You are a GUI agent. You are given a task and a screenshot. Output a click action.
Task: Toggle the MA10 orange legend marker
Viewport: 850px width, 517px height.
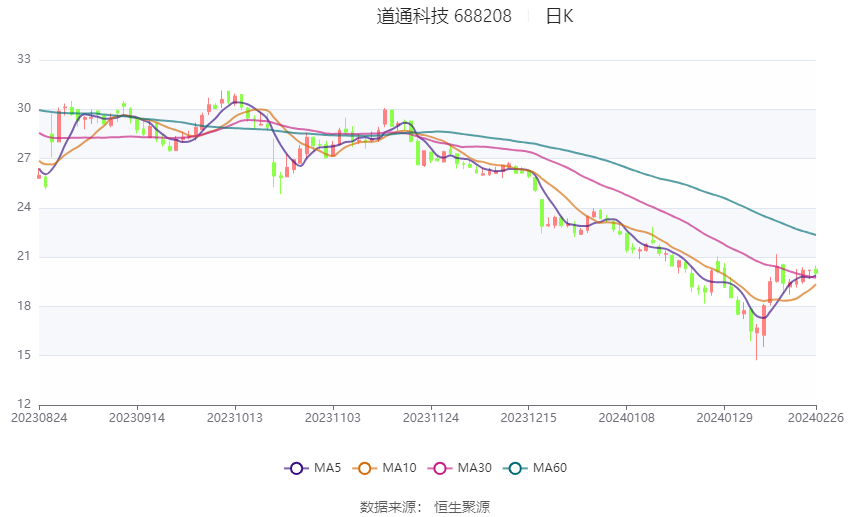tap(364, 468)
